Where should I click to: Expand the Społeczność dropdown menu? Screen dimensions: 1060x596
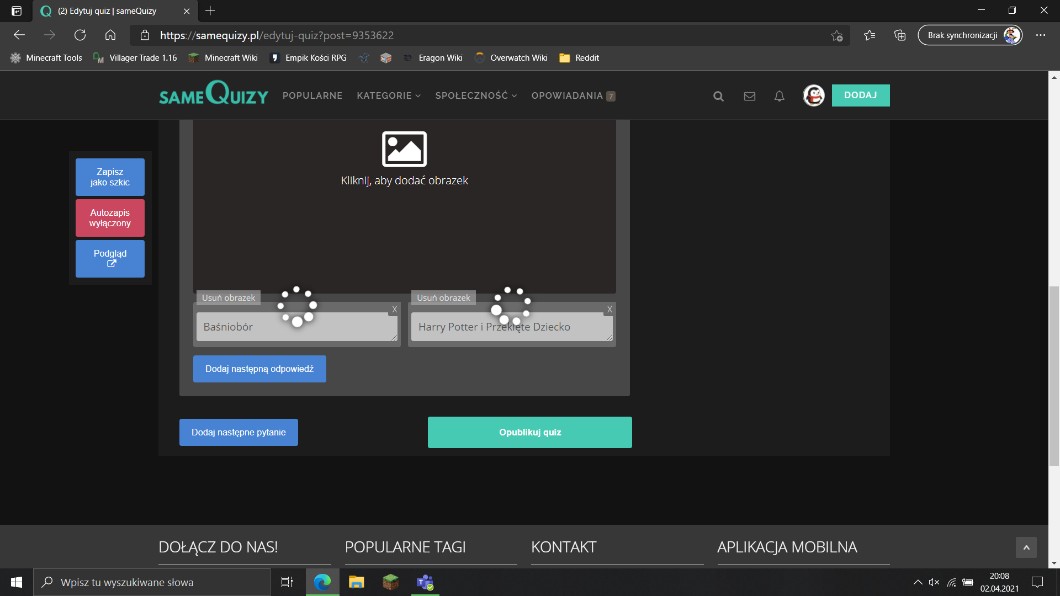[474, 96]
